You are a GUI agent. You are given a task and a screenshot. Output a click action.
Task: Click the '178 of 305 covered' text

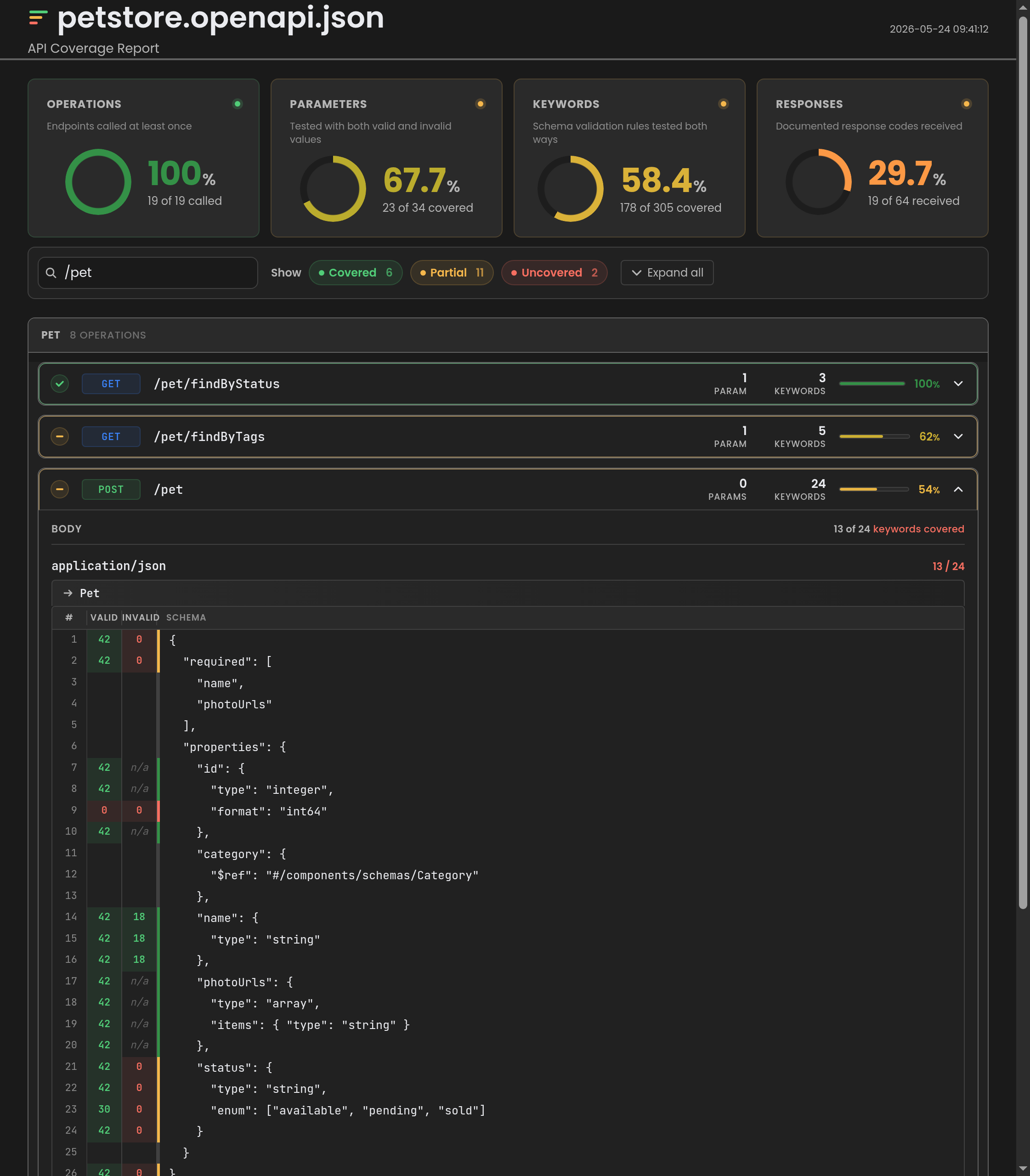click(670, 208)
